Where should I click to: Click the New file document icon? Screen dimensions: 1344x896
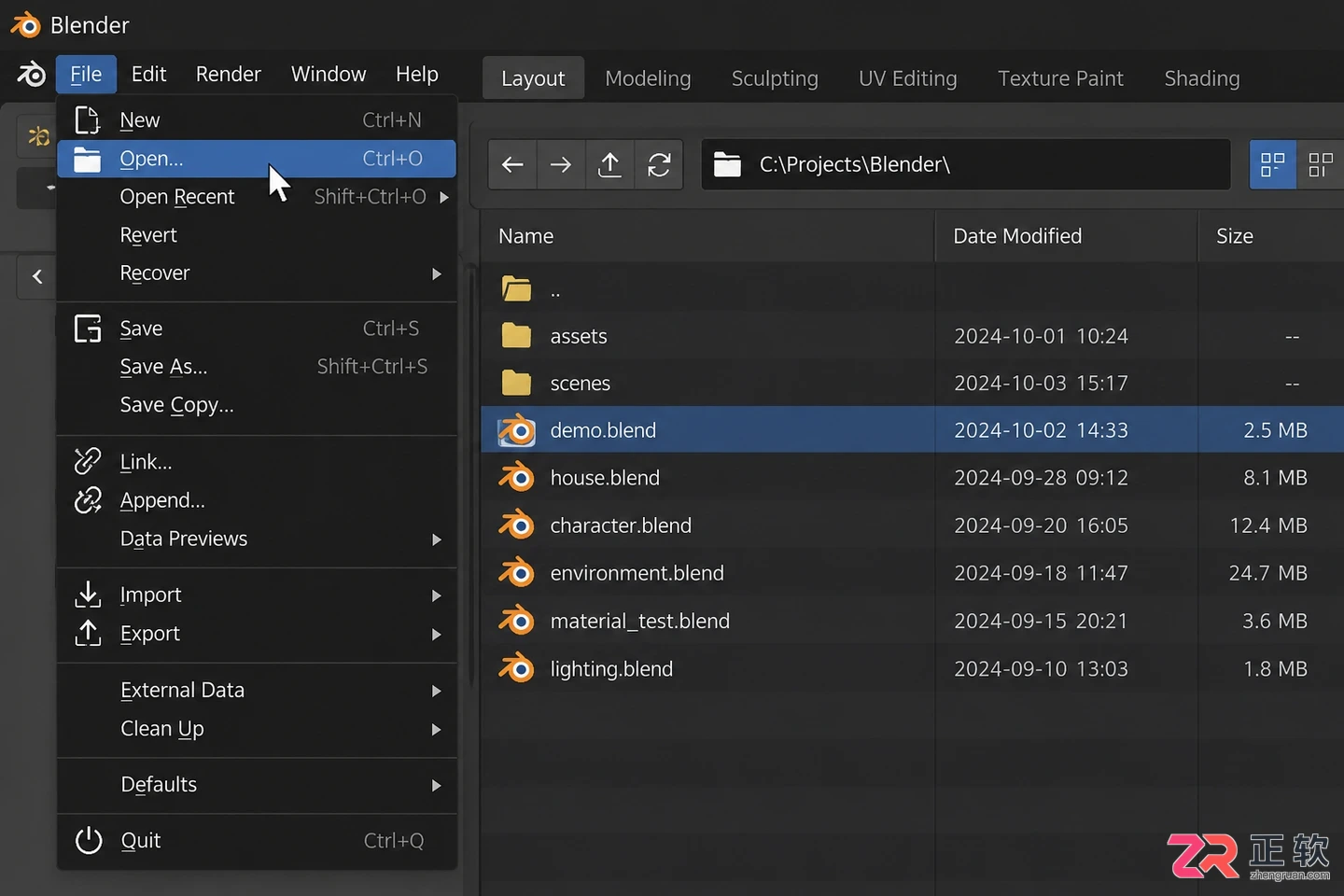coord(87,120)
